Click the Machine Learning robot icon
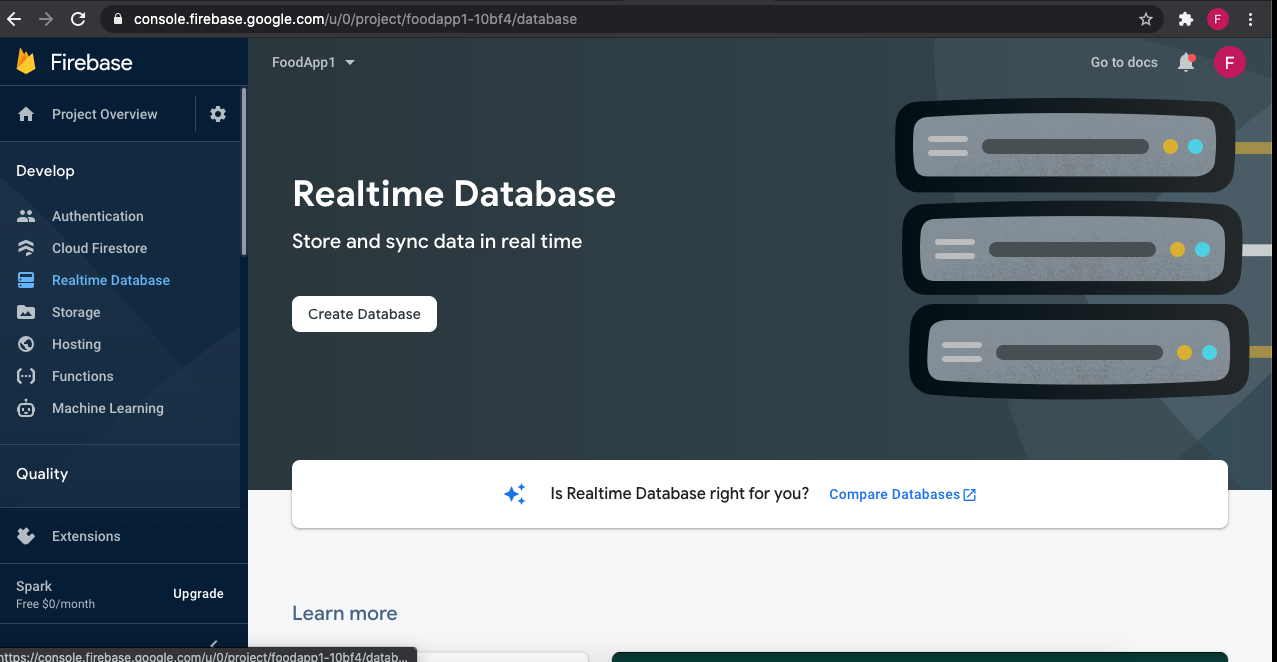Screen dimensions: 1277x662 (x=26, y=408)
